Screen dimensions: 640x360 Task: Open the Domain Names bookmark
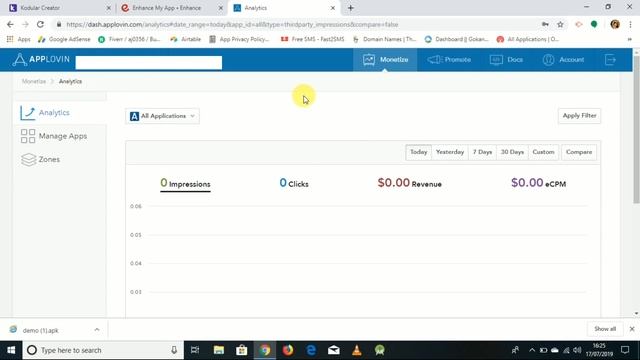point(384,39)
